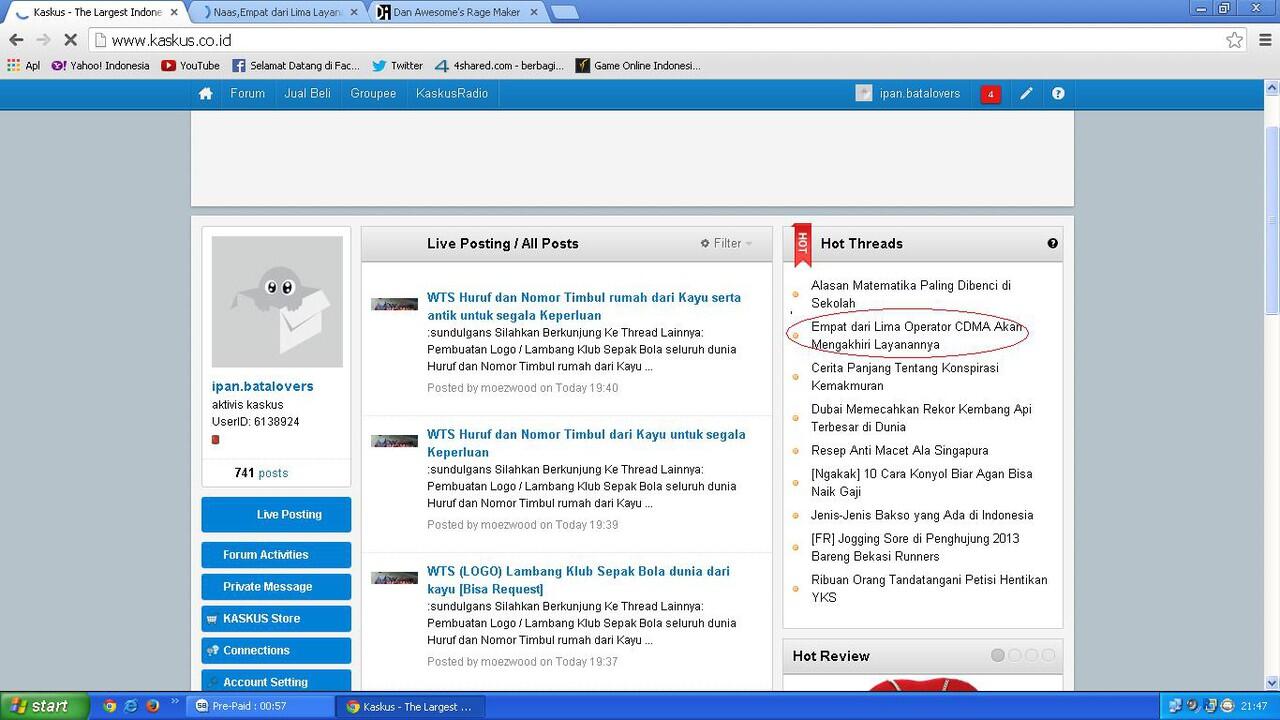Click the ipan.batalovers profile name link
Screen dimensions: 1280x720
tap(263, 386)
